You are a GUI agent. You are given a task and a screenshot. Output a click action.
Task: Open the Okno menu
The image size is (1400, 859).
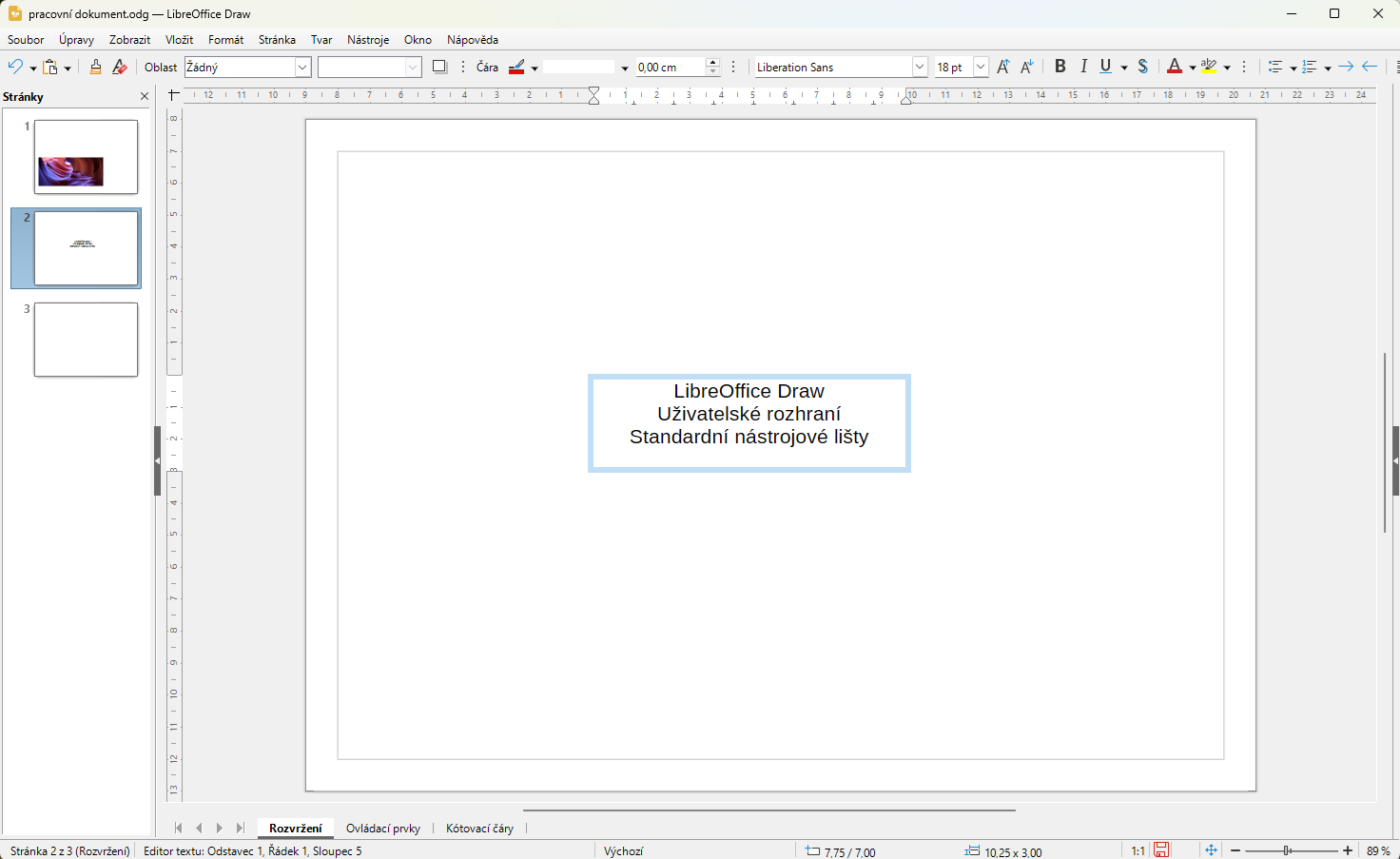click(418, 40)
